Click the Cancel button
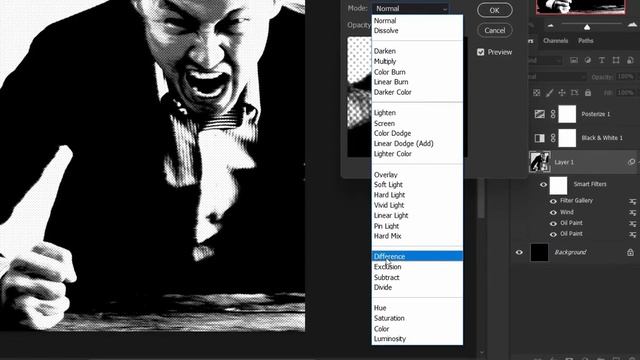The image size is (640, 360). 495,30
